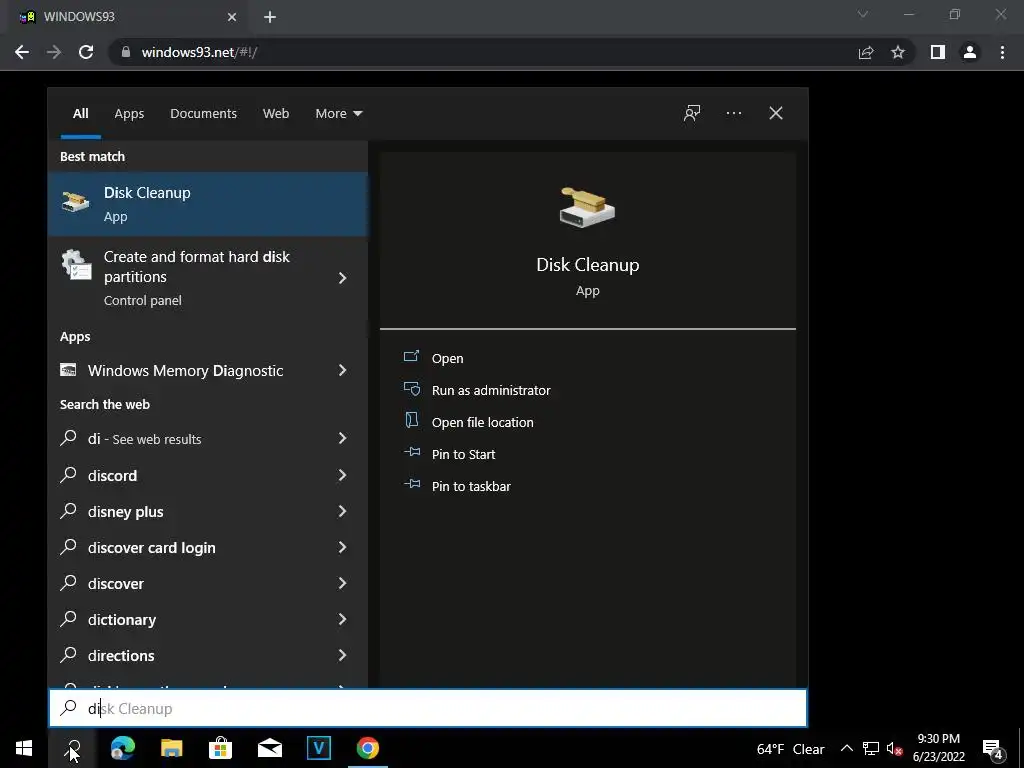Expand options for Create and format hard disk partitions
This screenshot has width=1024, height=768.
tap(342, 278)
